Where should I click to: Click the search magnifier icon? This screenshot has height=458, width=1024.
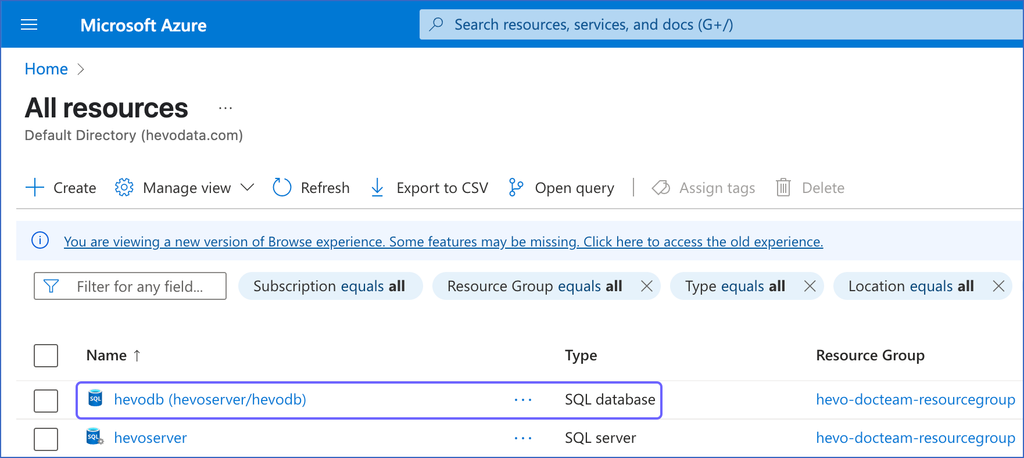(436, 25)
